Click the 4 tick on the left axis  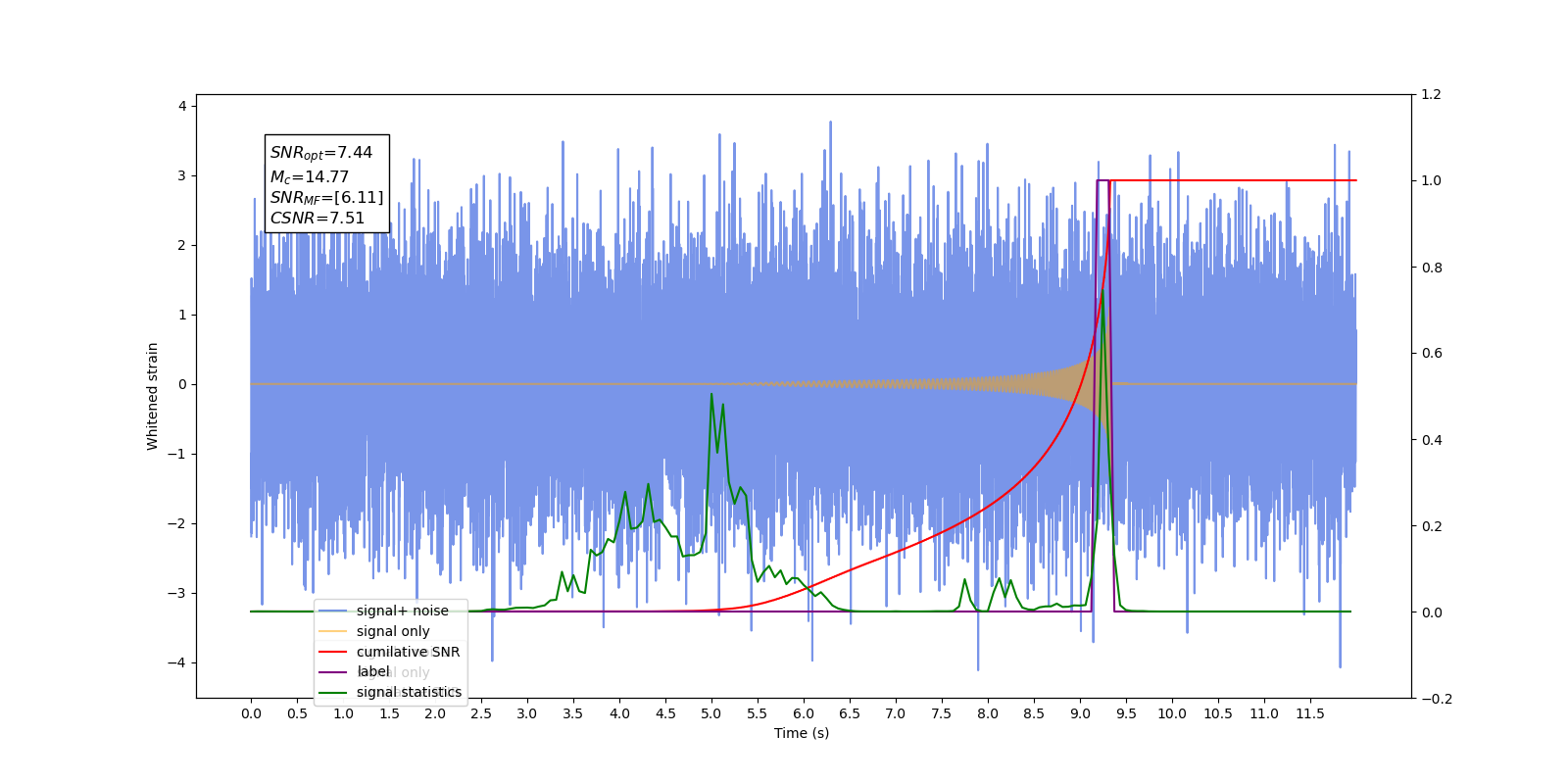182,106
